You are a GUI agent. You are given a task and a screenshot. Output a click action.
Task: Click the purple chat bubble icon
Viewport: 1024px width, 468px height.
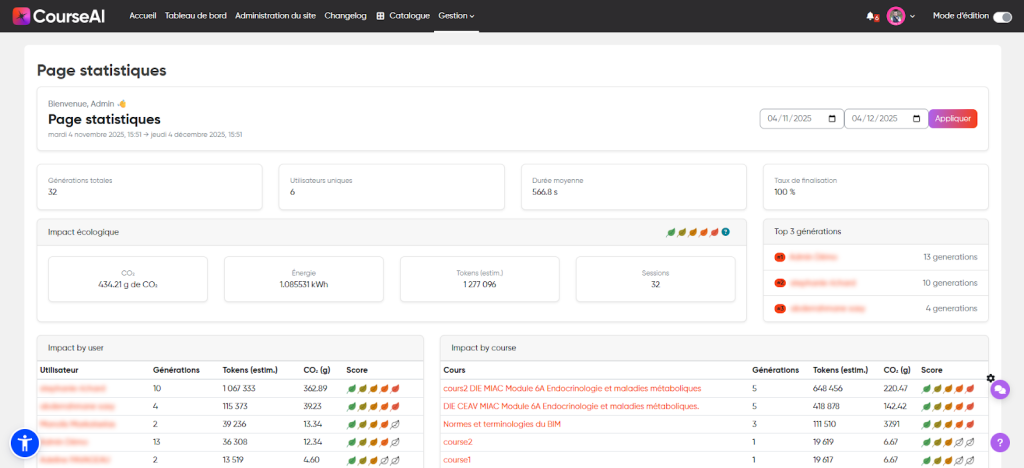pos(999,390)
